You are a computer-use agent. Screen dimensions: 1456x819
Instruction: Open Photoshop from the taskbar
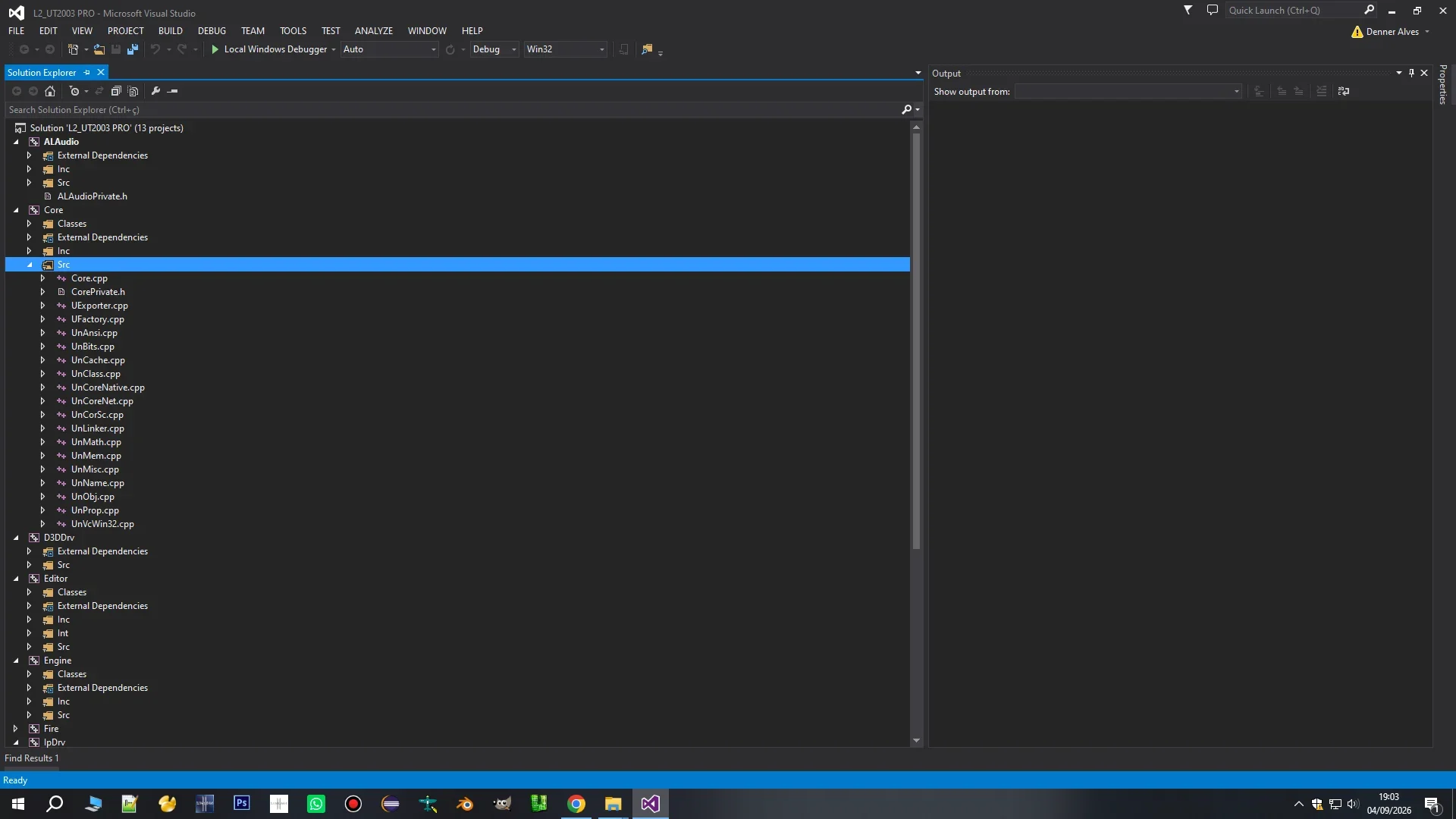[242, 804]
